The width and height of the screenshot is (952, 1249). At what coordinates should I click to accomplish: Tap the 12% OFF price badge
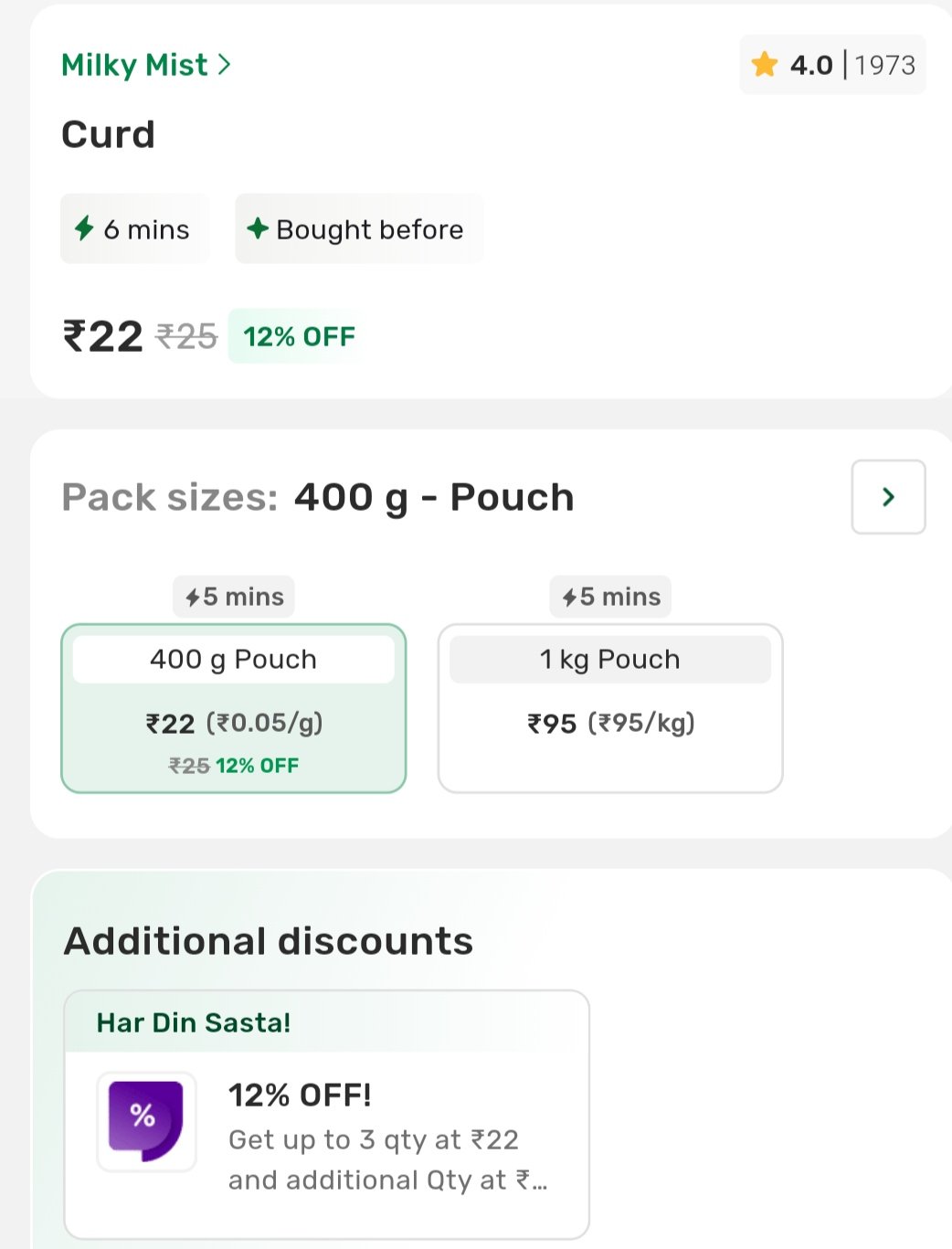tap(299, 337)
